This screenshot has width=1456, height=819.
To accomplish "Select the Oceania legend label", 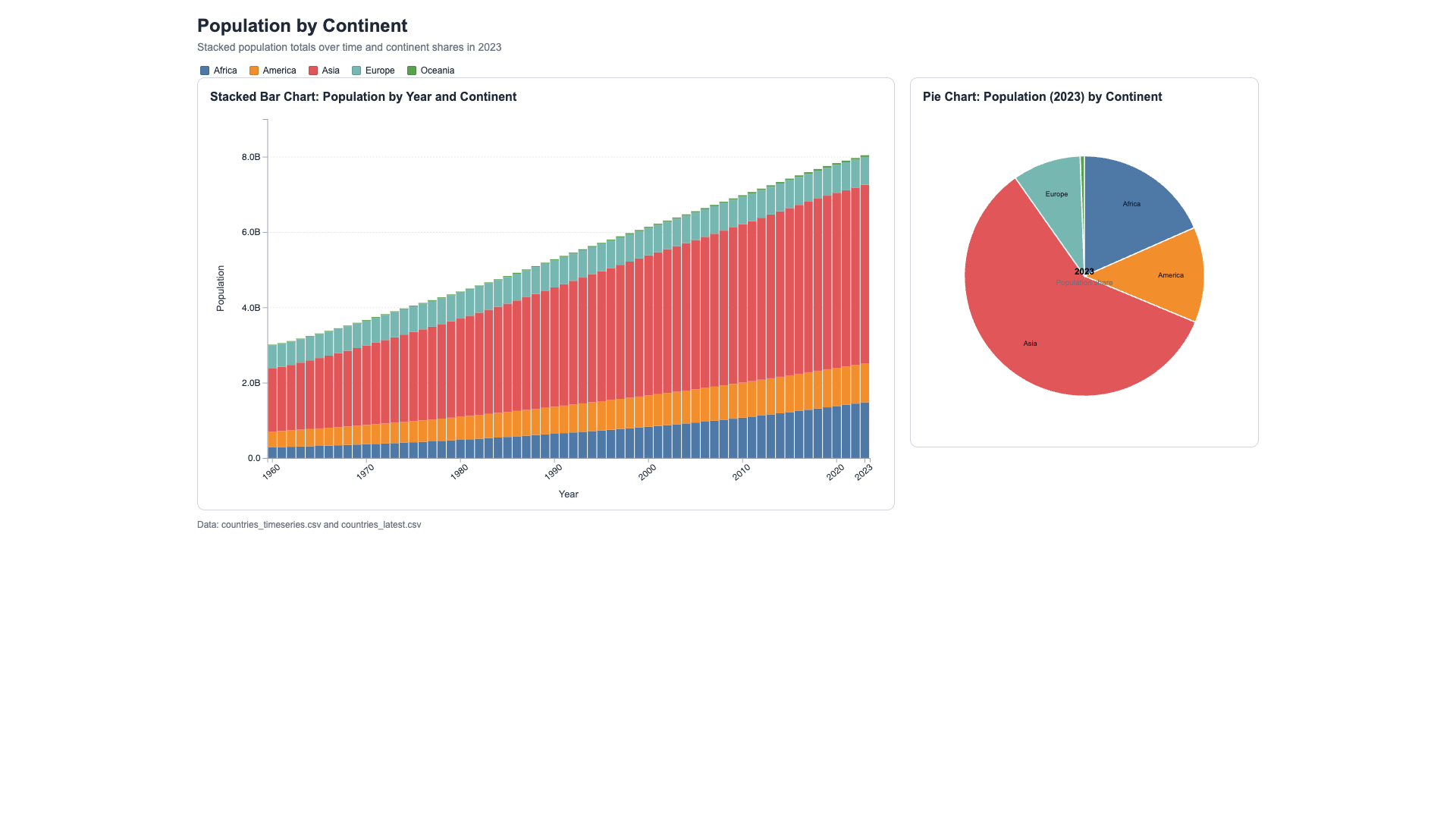I will coord(438,71).
